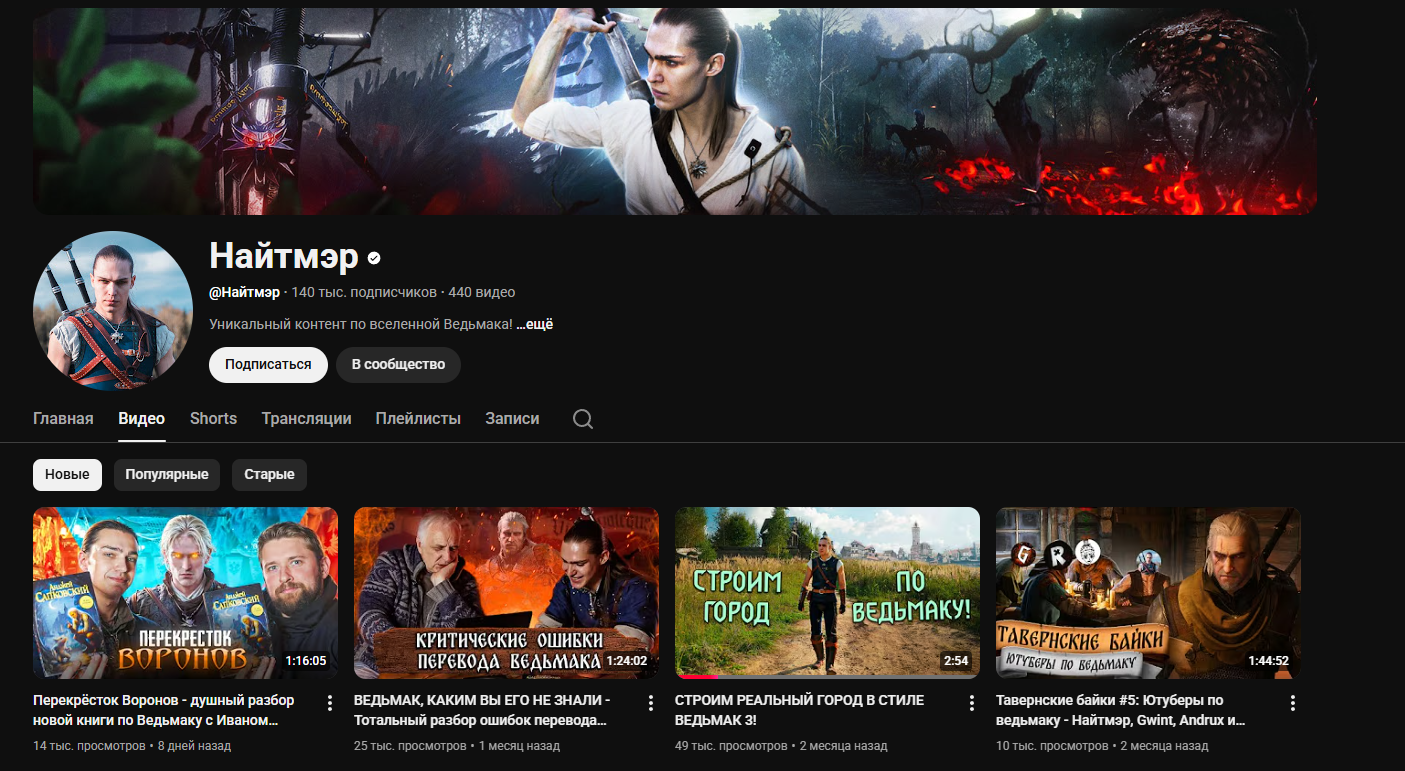Click the 49 тыс. просмотров • 2 месяца назад text
Image resolution: width=1405 pixels, height=771 pixels.
(x=781, y=746)
